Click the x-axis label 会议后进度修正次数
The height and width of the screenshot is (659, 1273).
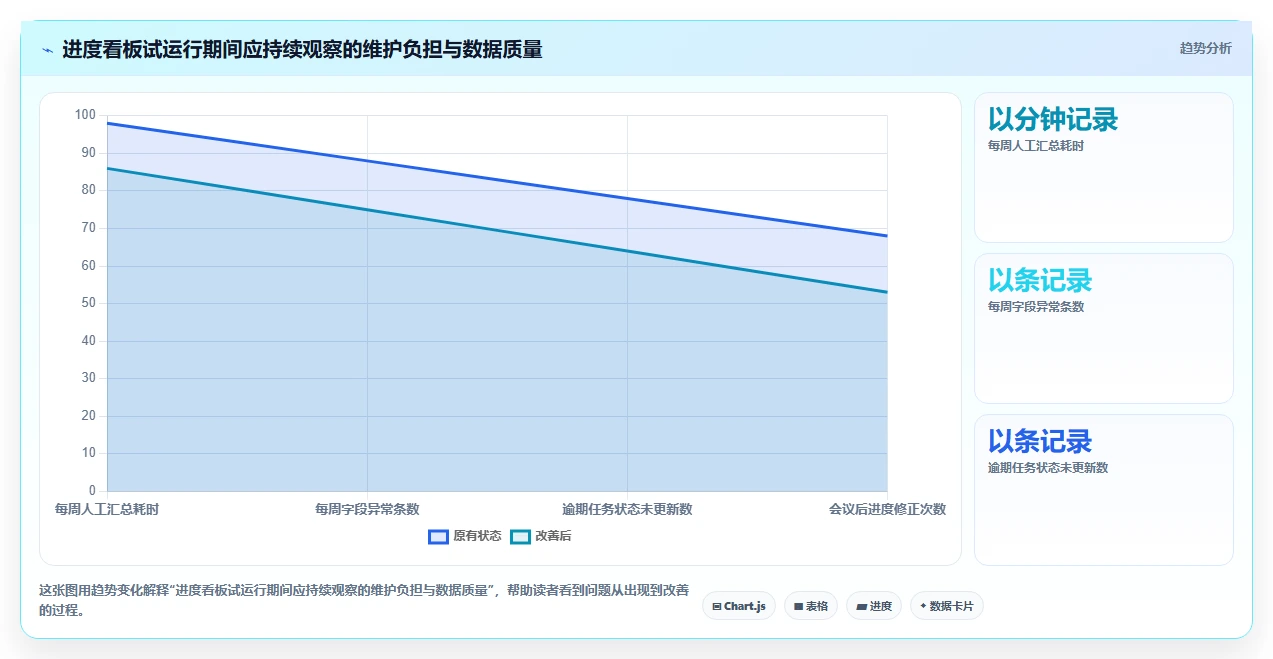point(887,509)
